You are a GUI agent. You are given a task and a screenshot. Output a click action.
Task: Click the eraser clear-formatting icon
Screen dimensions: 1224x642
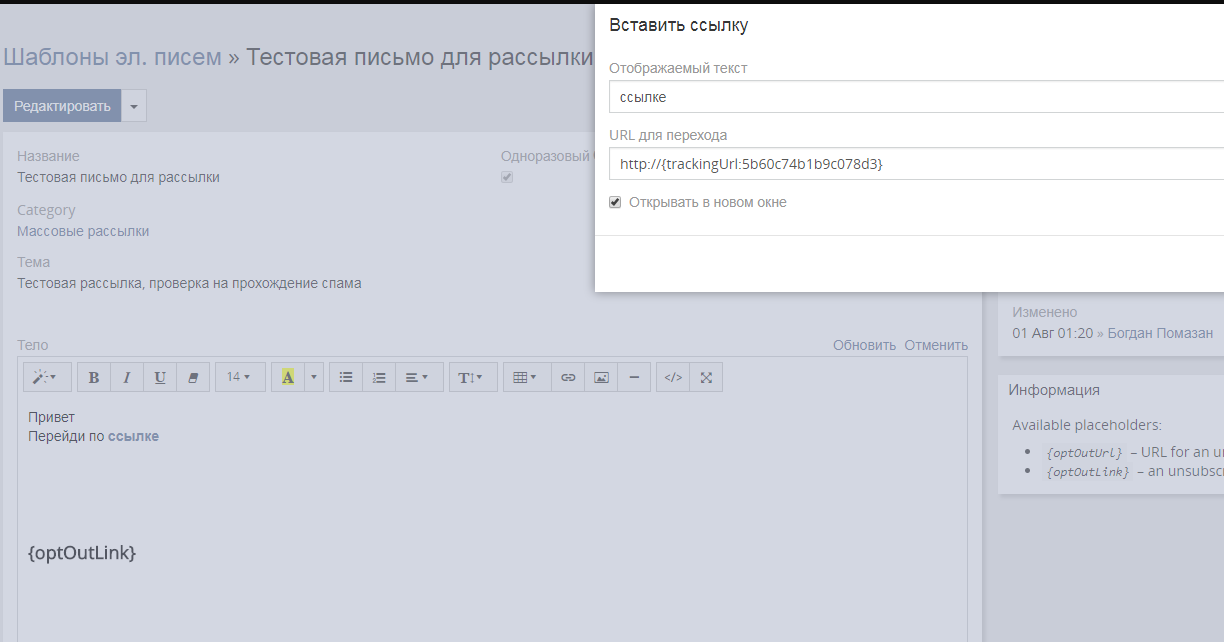click(193, 377)
